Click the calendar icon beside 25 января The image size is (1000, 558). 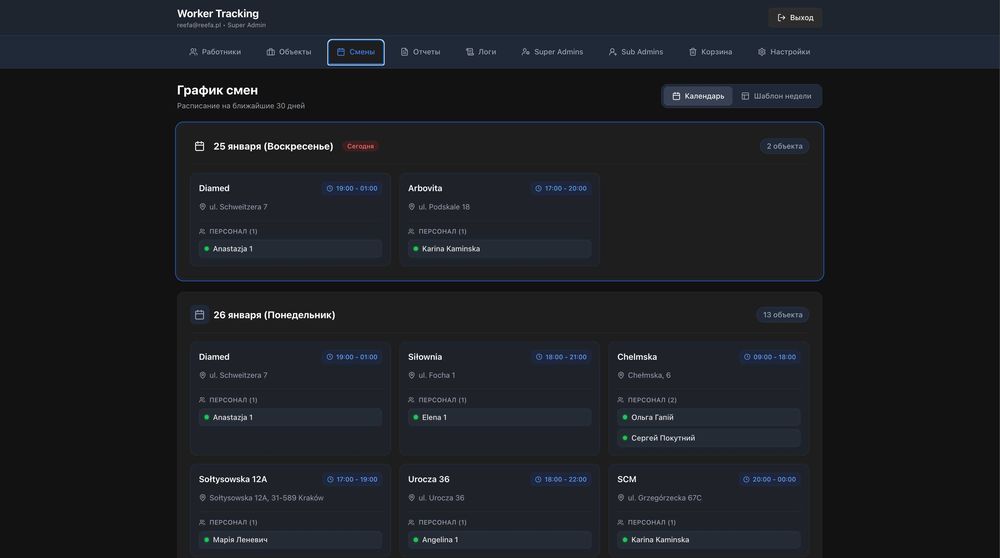[199, 146]
